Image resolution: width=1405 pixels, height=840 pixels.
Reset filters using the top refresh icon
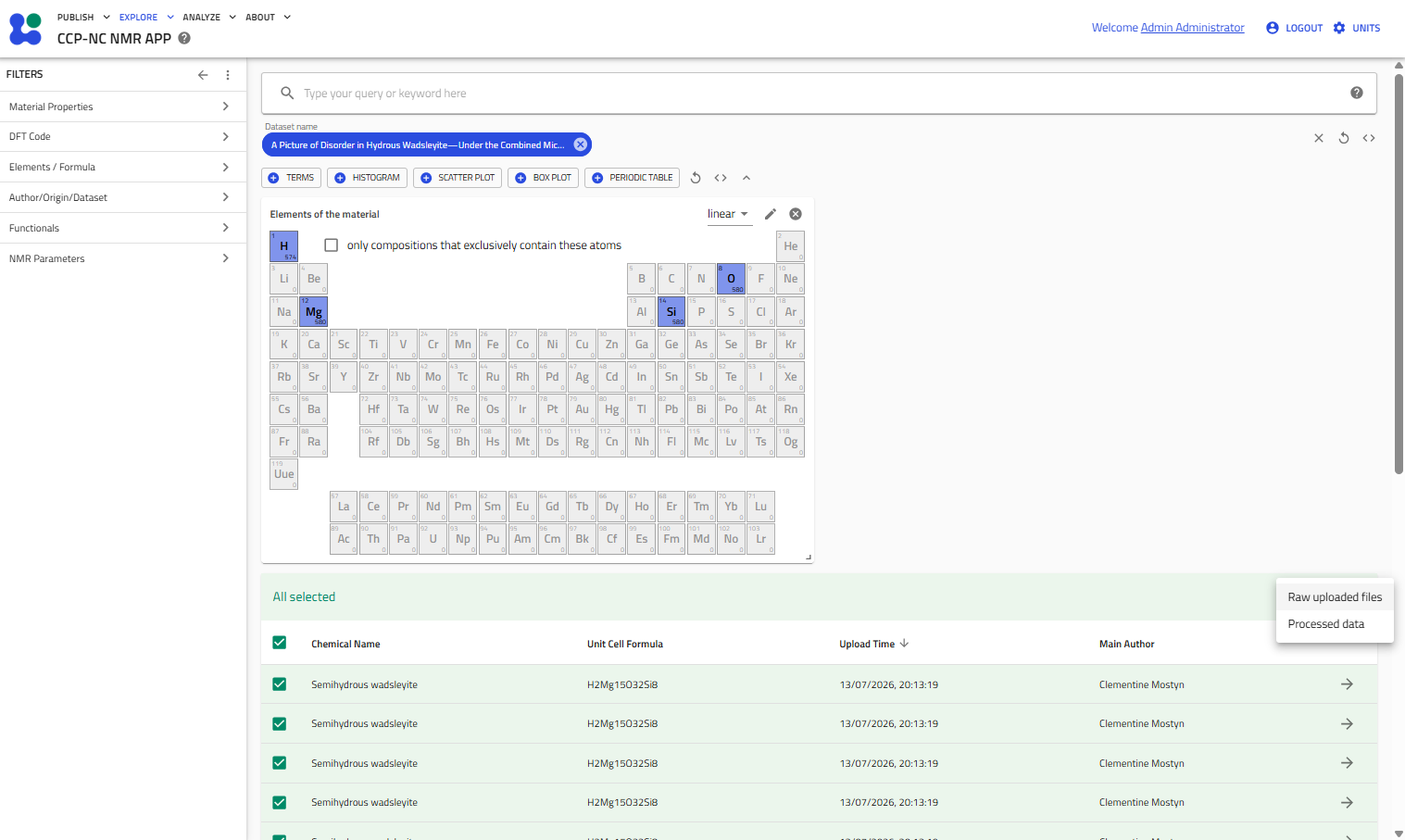tap(1344, 138)
